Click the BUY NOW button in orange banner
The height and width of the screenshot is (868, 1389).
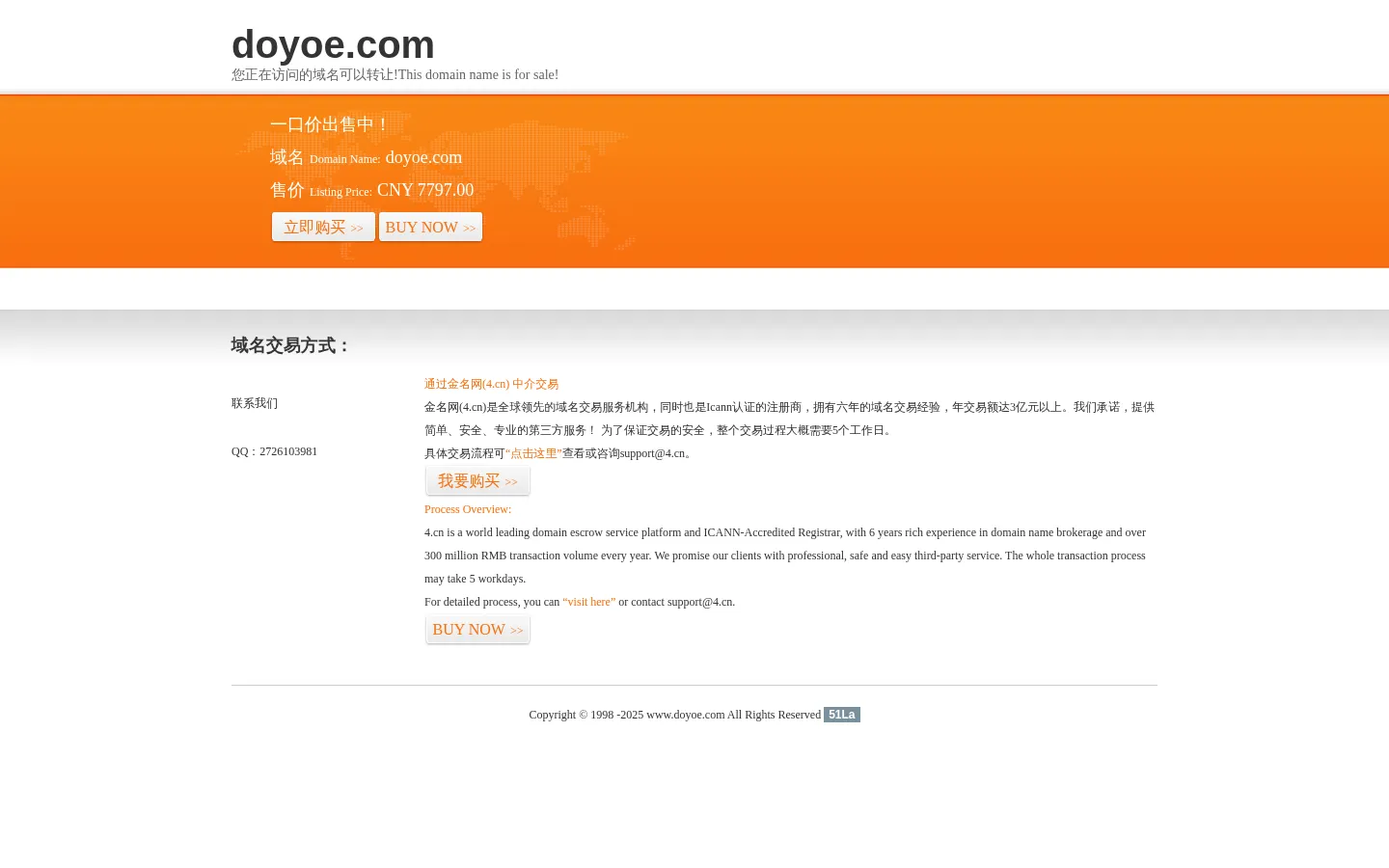pyautogui.click(x=430, y=227)
